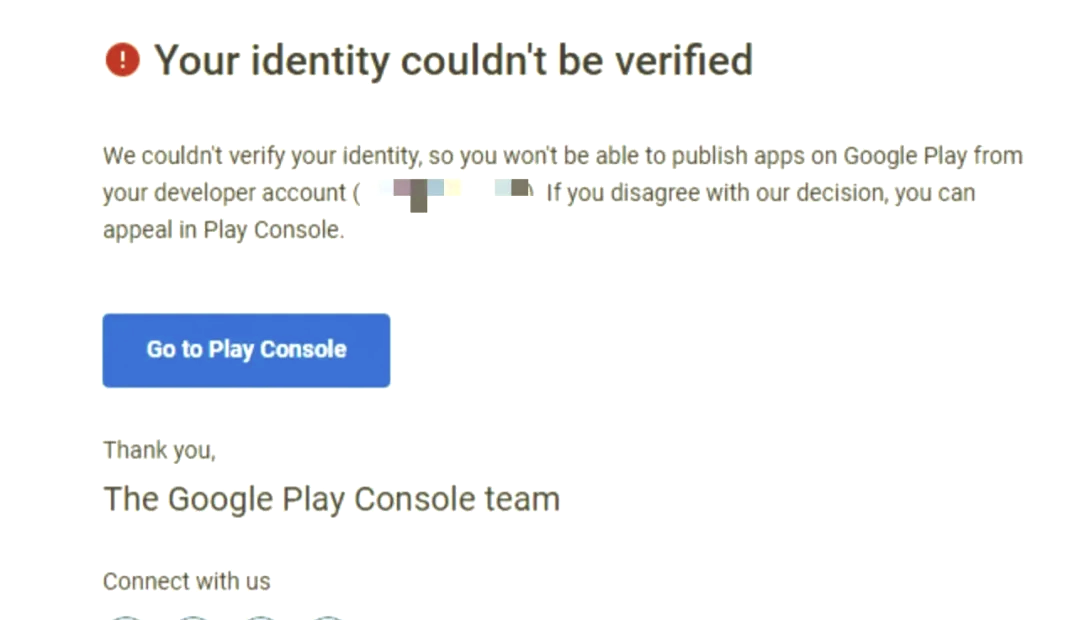Open the first social circle icon
Viewport: 1080px width, 620px height.
127,618
